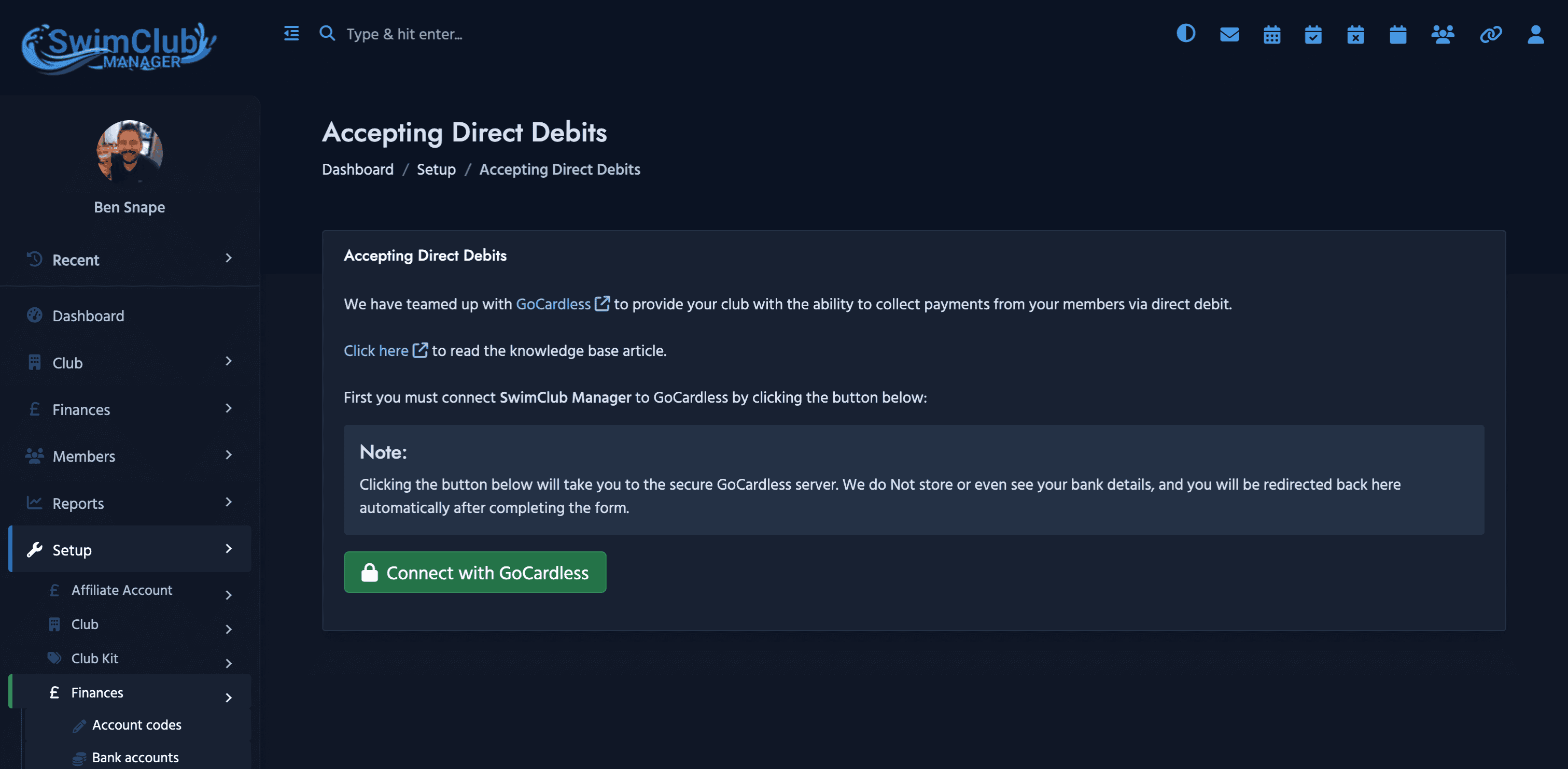Open the calendar cross icon in header
Screen dimensions: 1568x769
[1355, 34]
